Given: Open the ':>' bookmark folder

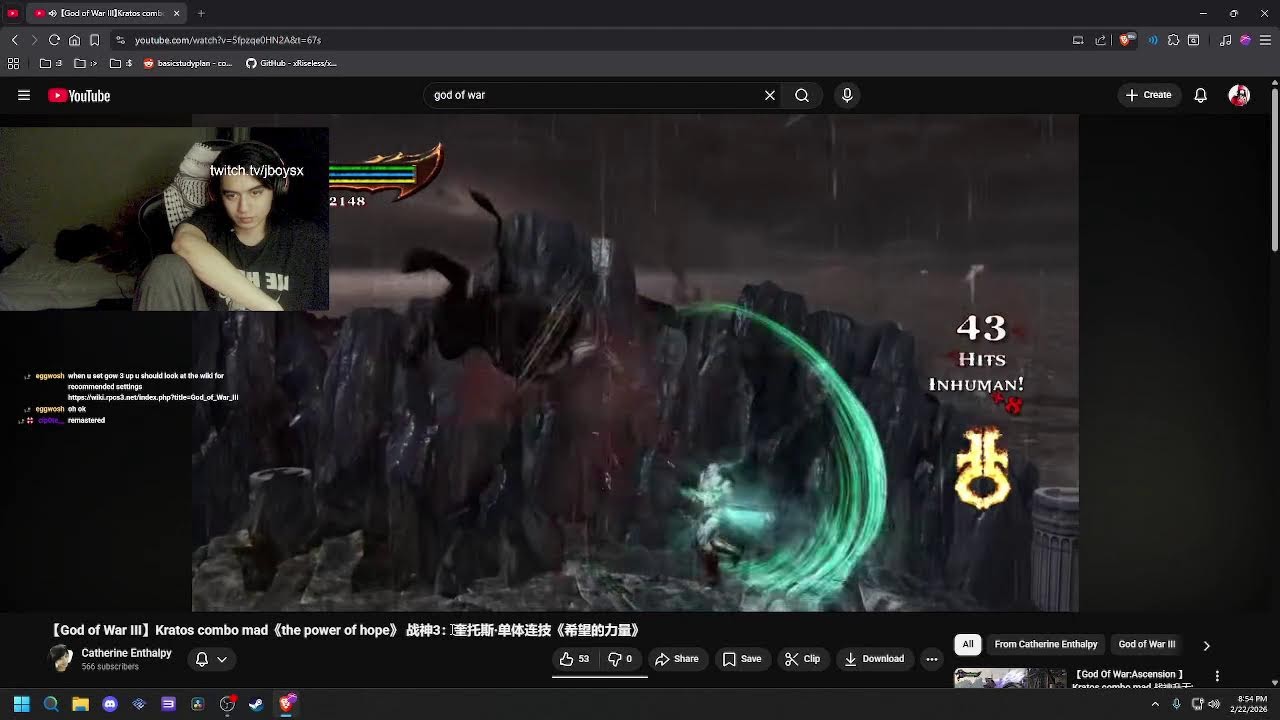Looking at the screenshot, I should click(x=86, y=63).
